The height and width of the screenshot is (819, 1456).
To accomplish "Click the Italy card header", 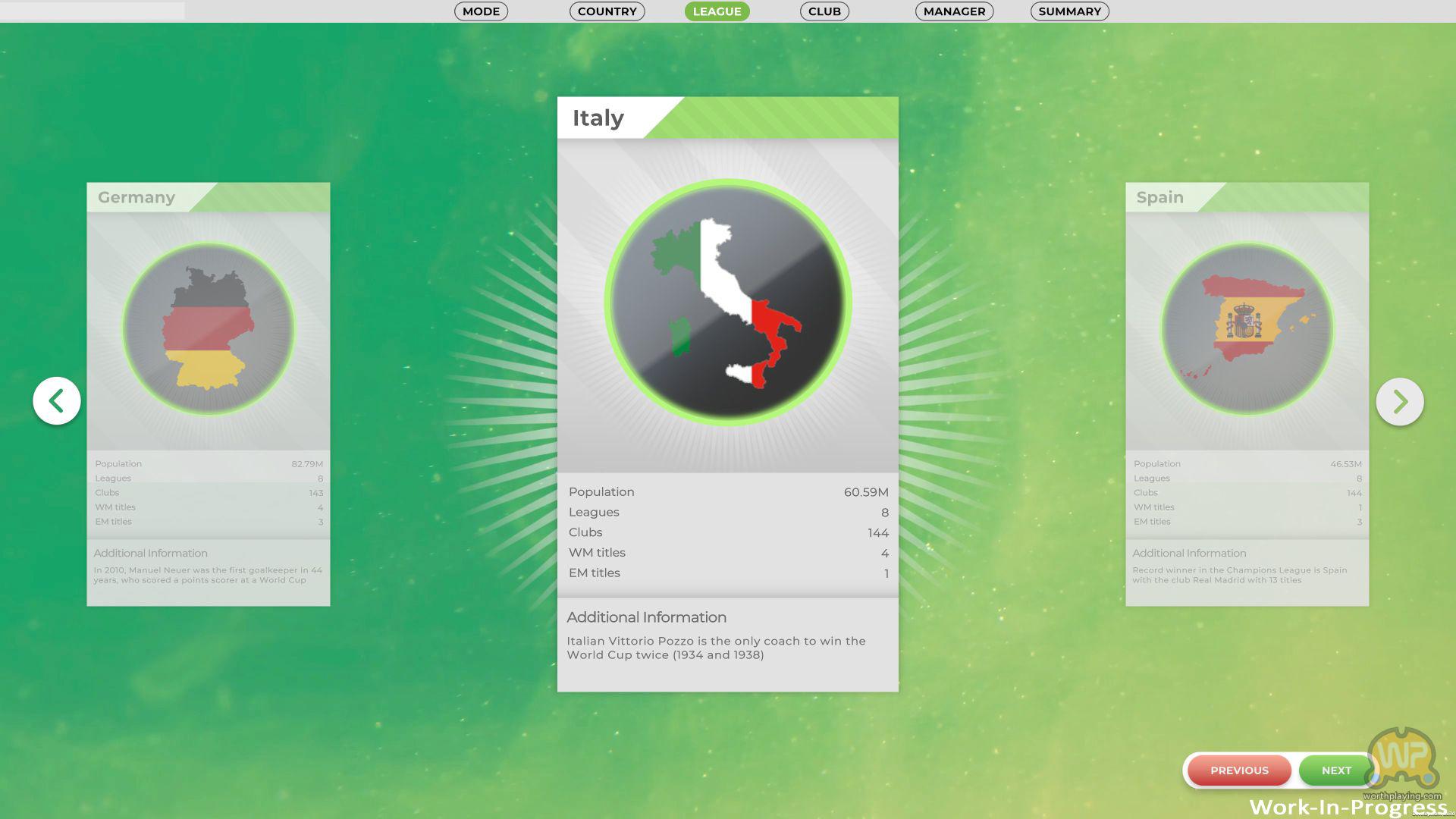I will pos(598,118).
